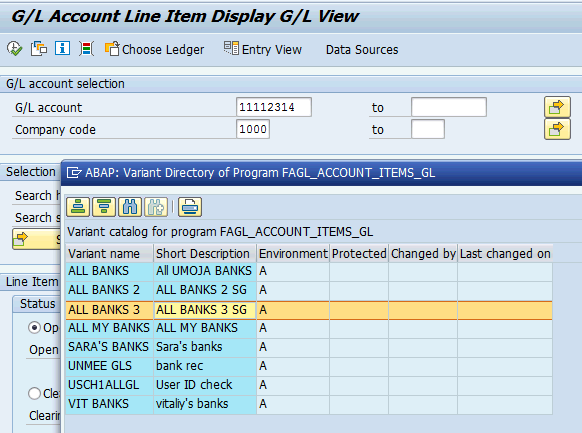582x433 pixels.
Task: Click sort ascending icon in variant dialog
Action: coord(78,207)
